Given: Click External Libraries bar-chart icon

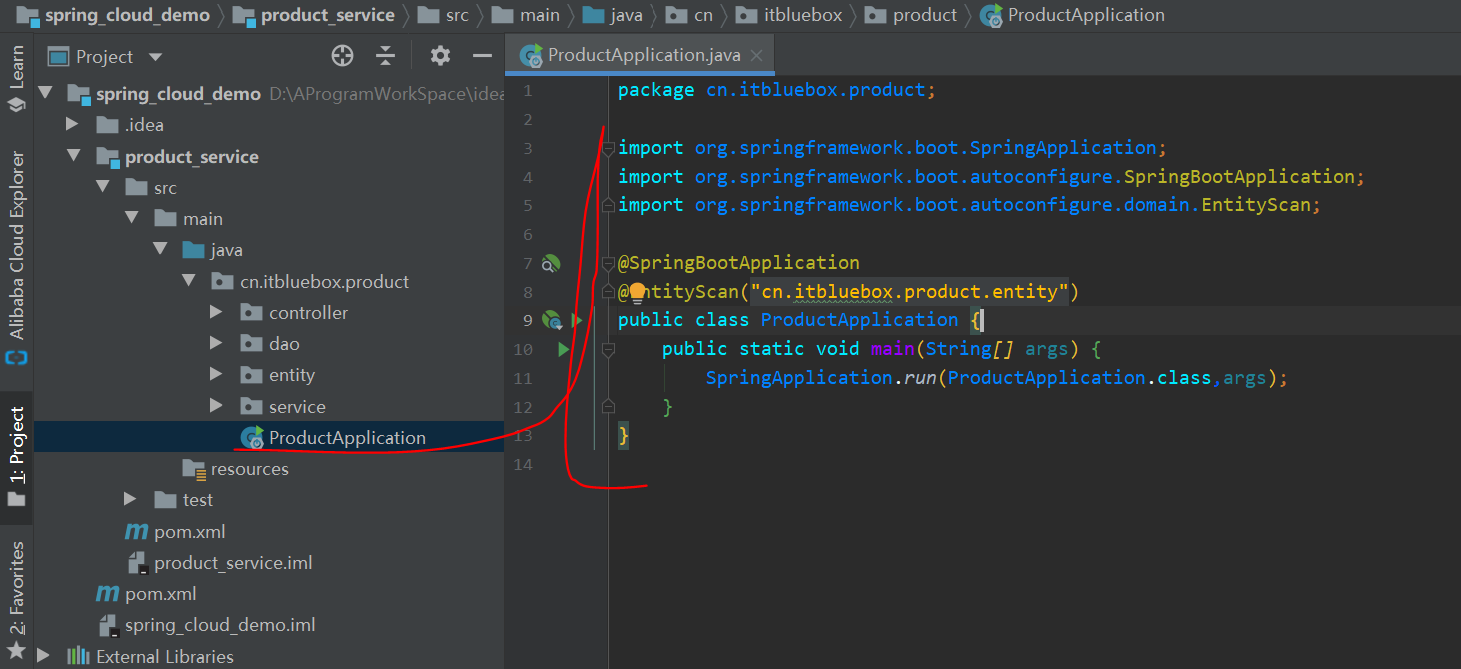Looking at the screenshot, I should [78, 656].
